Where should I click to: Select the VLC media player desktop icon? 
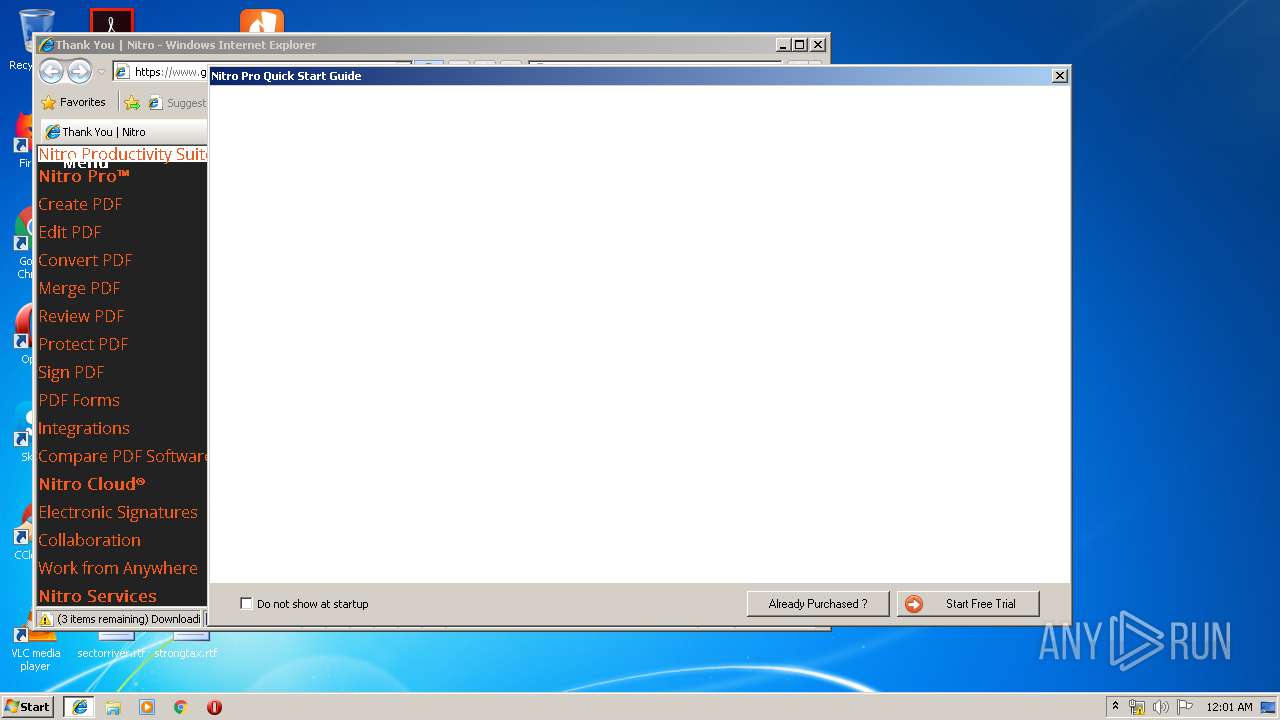(35, 647)
